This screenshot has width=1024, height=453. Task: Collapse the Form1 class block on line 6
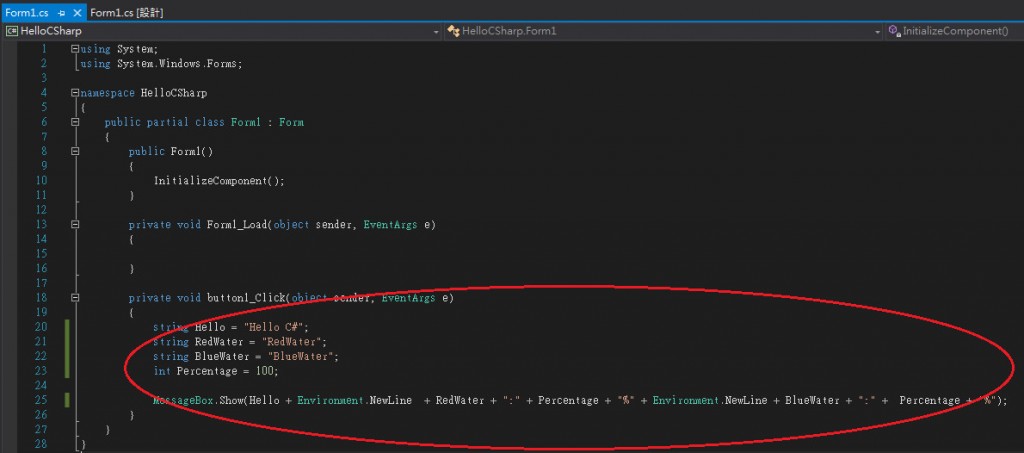(x=75, y=122)
